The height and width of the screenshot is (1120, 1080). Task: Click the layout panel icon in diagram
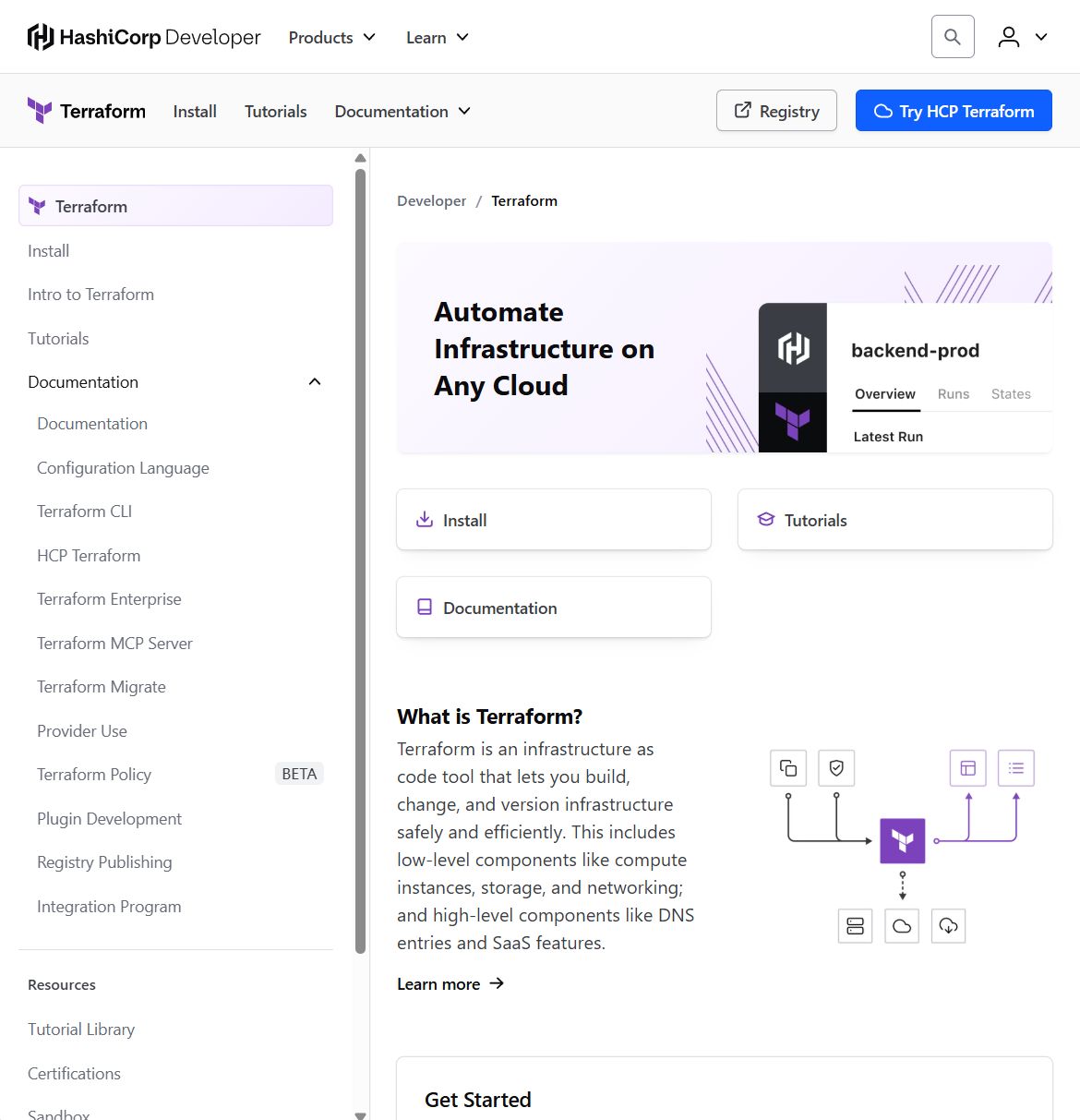point(968,768)
